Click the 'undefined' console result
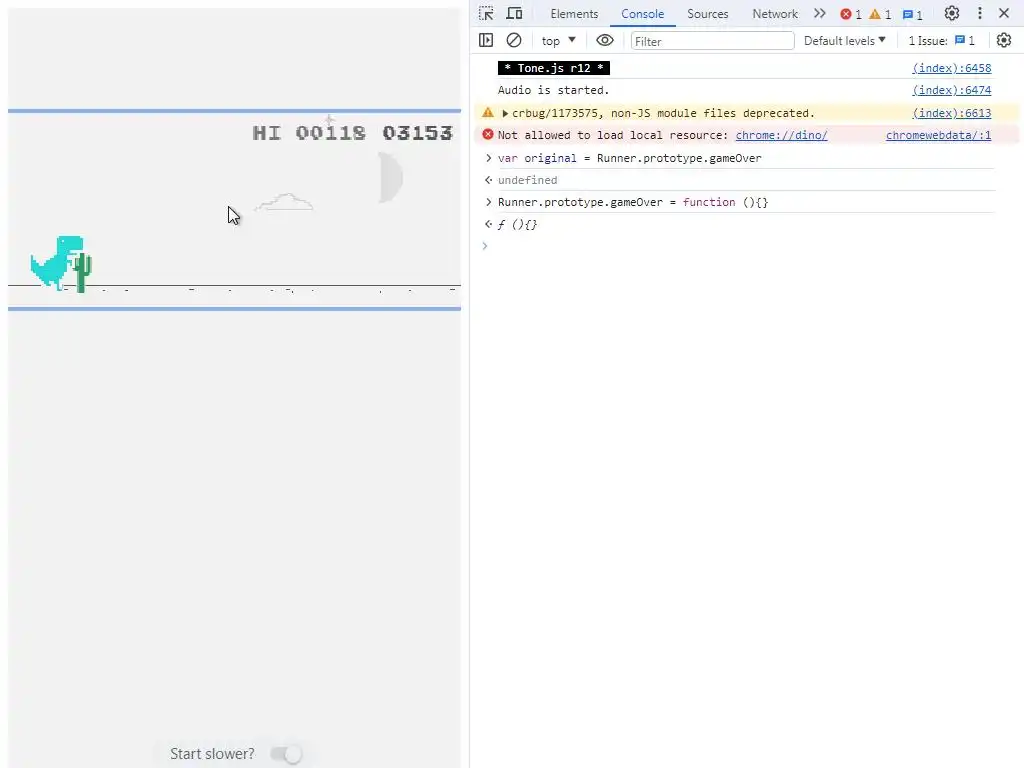1024x768 pixels. click(527, 180)
